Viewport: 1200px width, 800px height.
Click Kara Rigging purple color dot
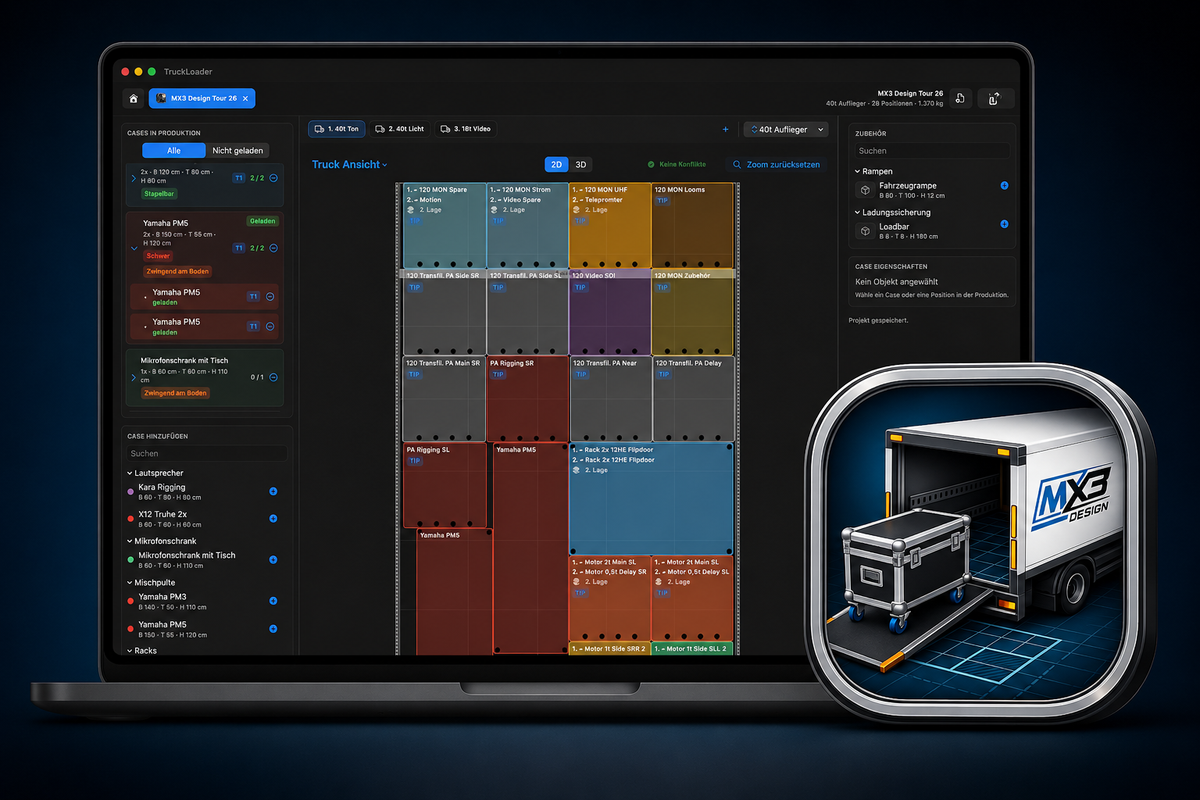pyautogui.click(x=131, y=492)
